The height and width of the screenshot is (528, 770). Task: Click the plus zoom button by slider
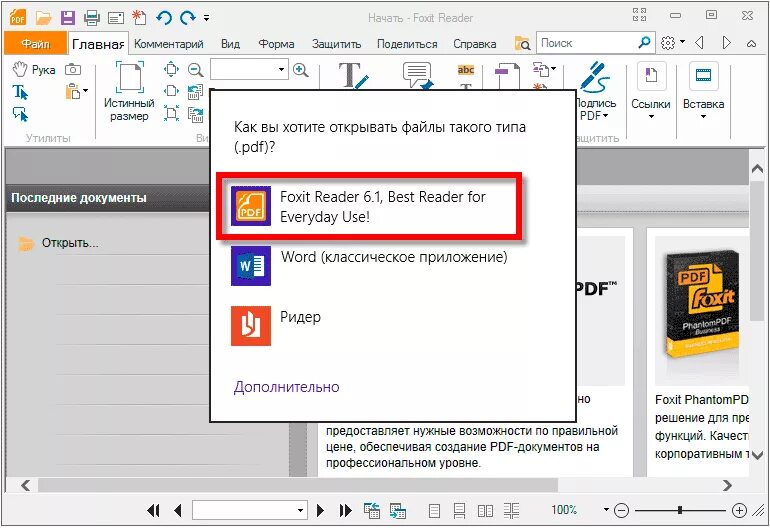tap(739, 511)
